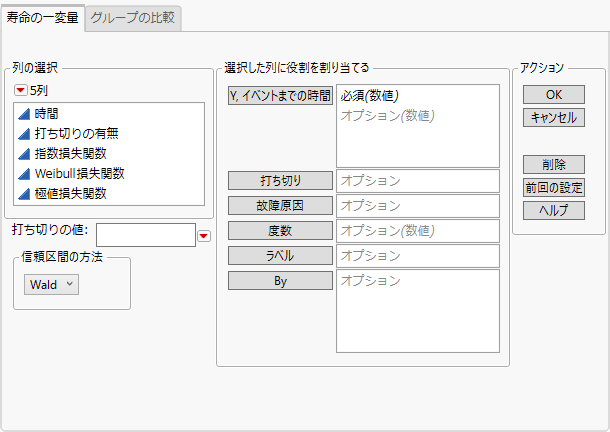This screenshot has height=432, width=610.
Task: Click the 打ち切り role button
Action: pyautogui.click(x=280, y=181)
